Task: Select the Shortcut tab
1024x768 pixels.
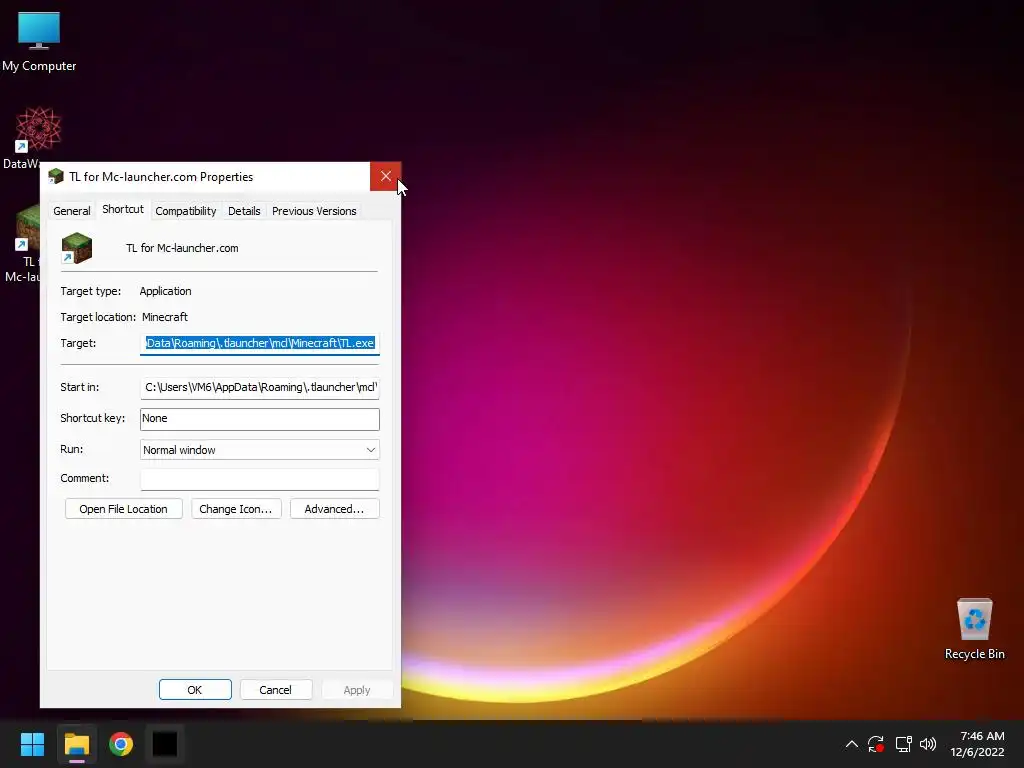Action: [123, 209]
